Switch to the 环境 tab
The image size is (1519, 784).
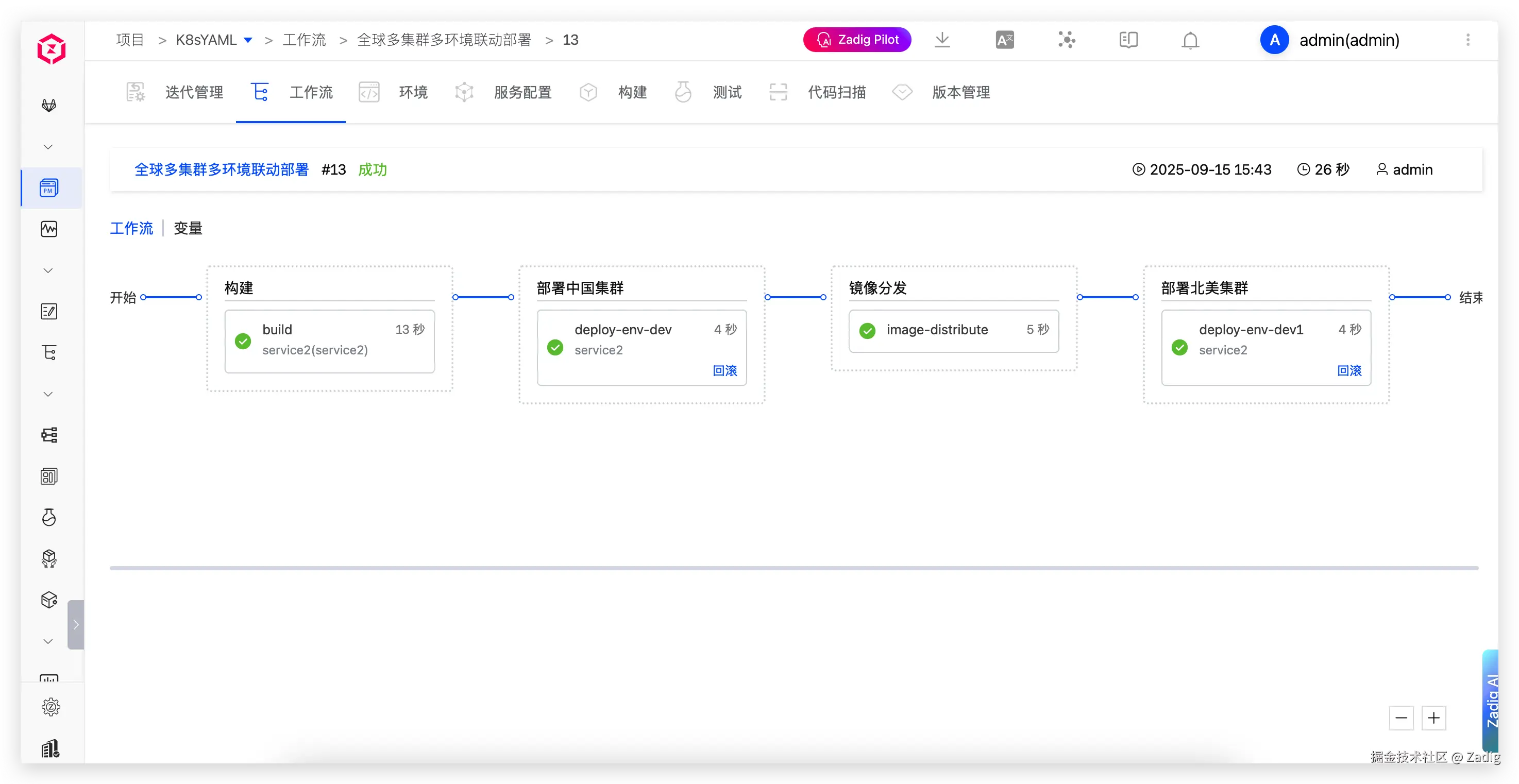413,93
